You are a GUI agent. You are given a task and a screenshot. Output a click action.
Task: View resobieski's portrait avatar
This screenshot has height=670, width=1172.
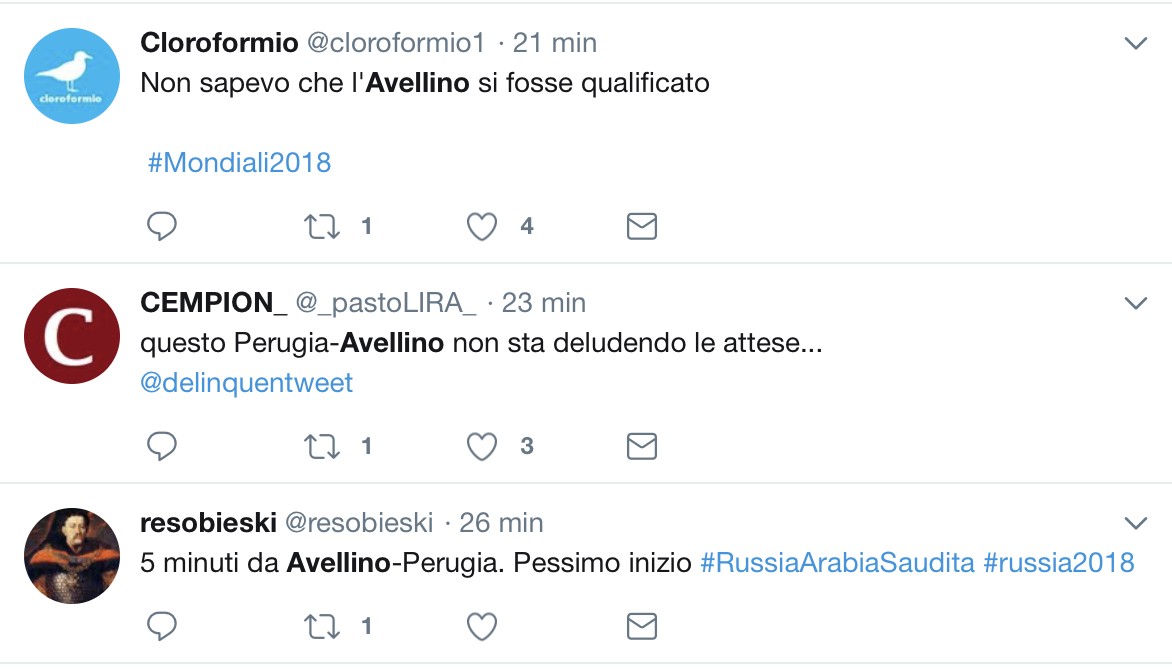coord(72,556)
